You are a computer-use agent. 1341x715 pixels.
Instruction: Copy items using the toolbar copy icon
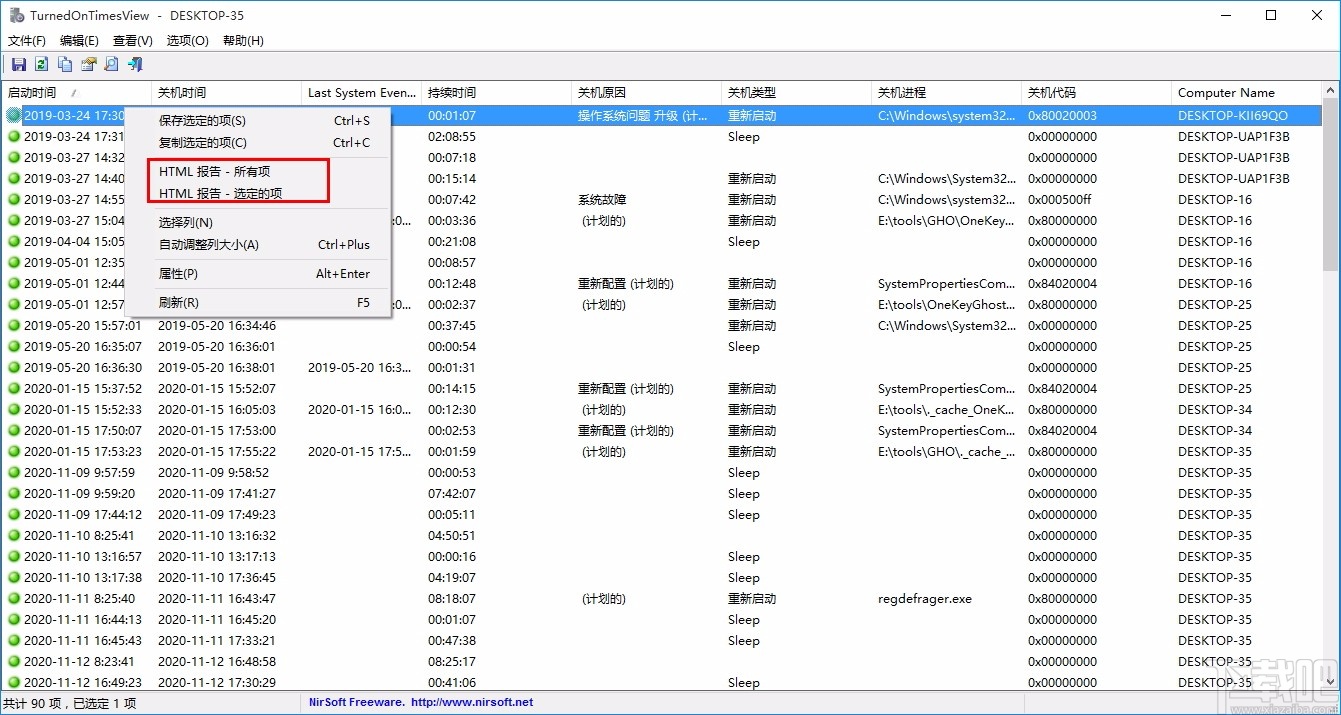[x=64, y=63]
